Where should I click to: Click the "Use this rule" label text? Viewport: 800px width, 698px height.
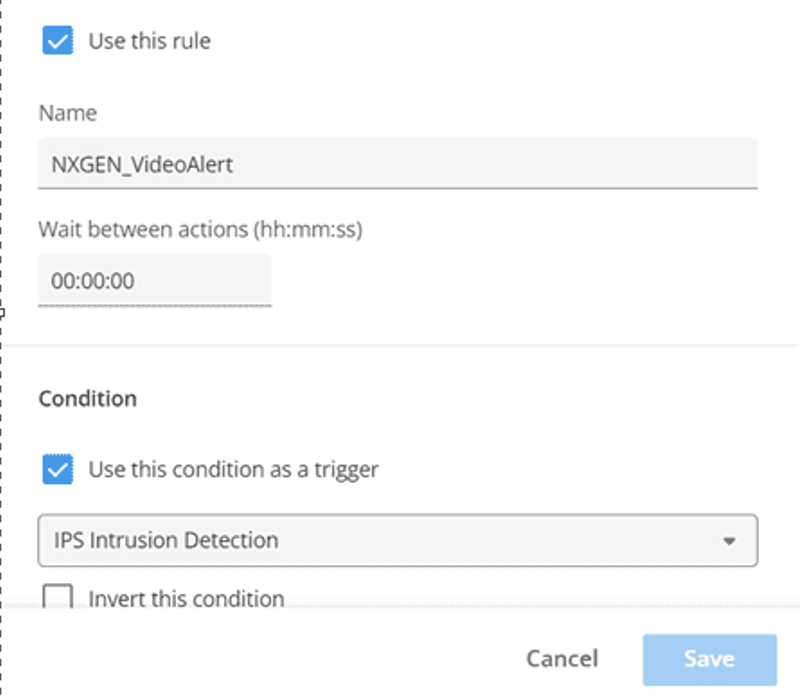(149, 42)
